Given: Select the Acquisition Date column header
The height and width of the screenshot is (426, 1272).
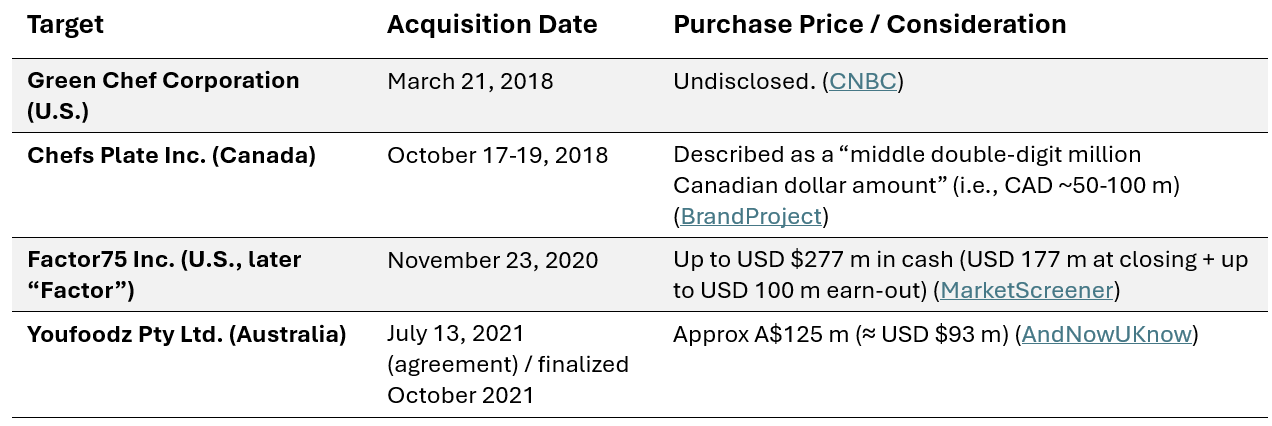Looking at the screenshot, I should pos(492,25).
